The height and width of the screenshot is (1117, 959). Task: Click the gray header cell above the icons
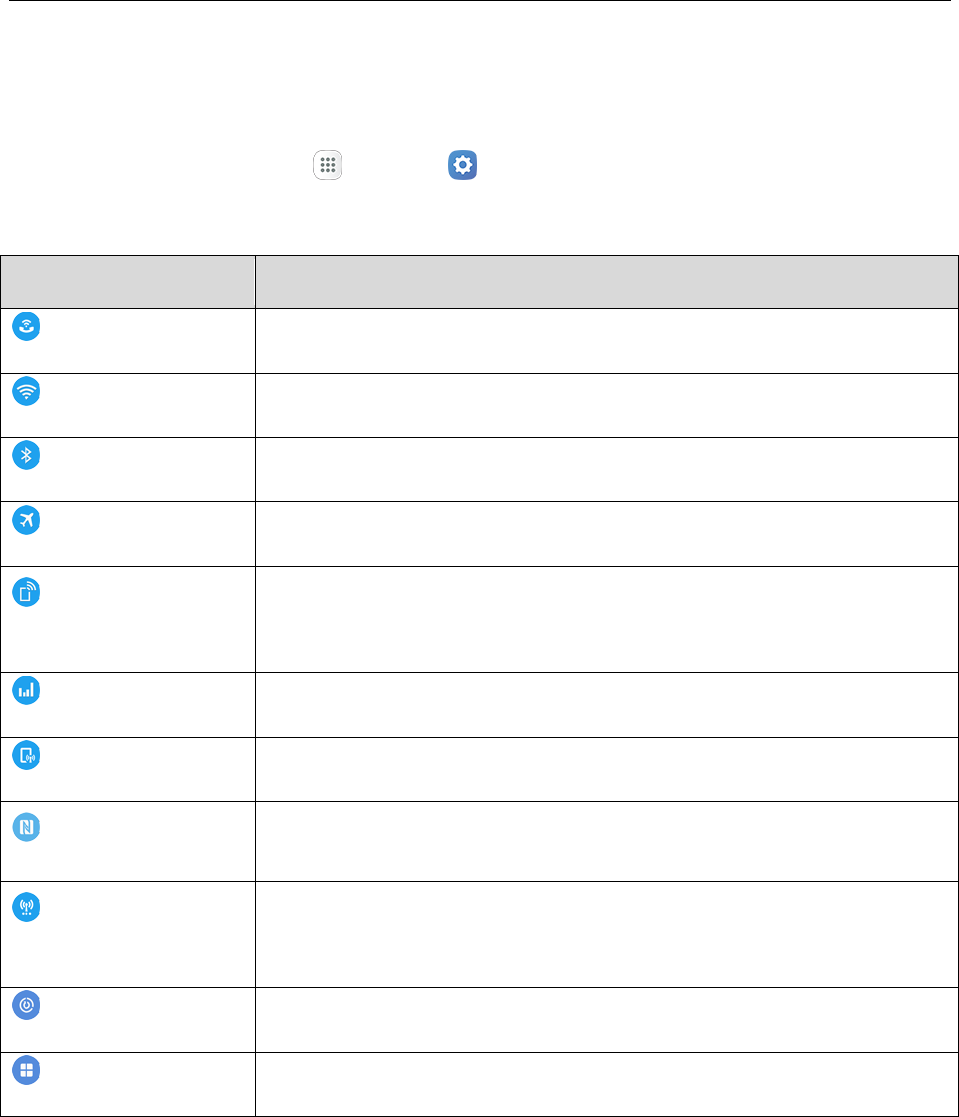127,282
